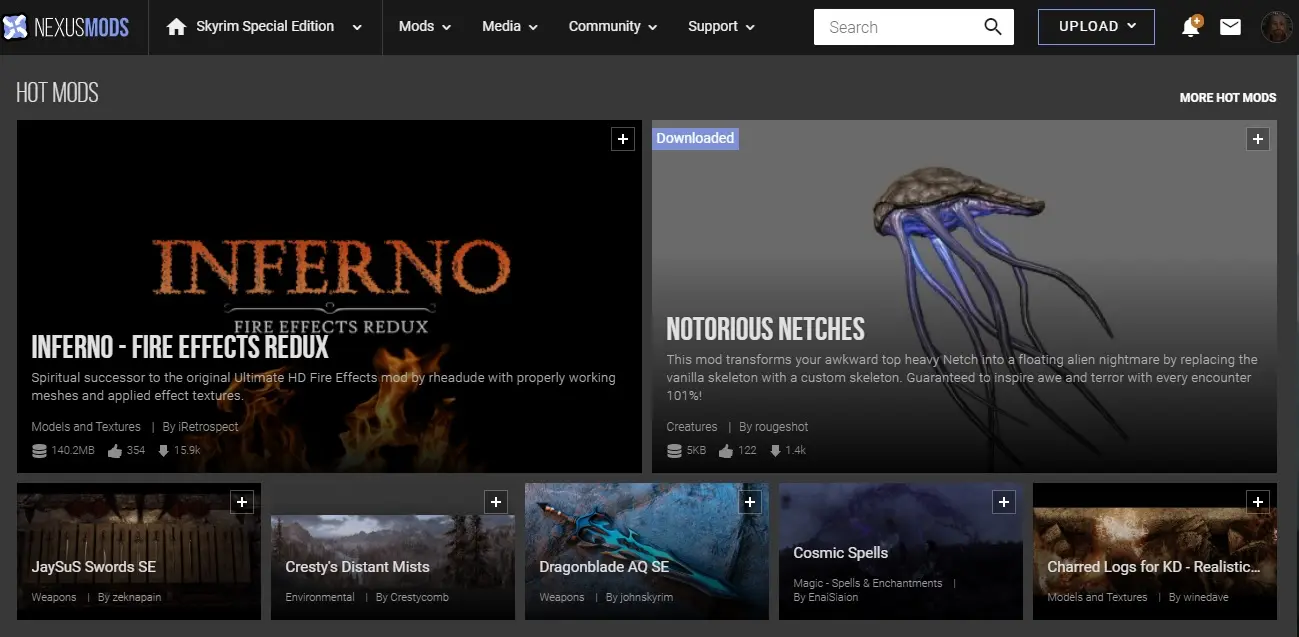Click the Hot Mods section heading
Viewport: 1299px width, 637px height.
pos(57,94)
